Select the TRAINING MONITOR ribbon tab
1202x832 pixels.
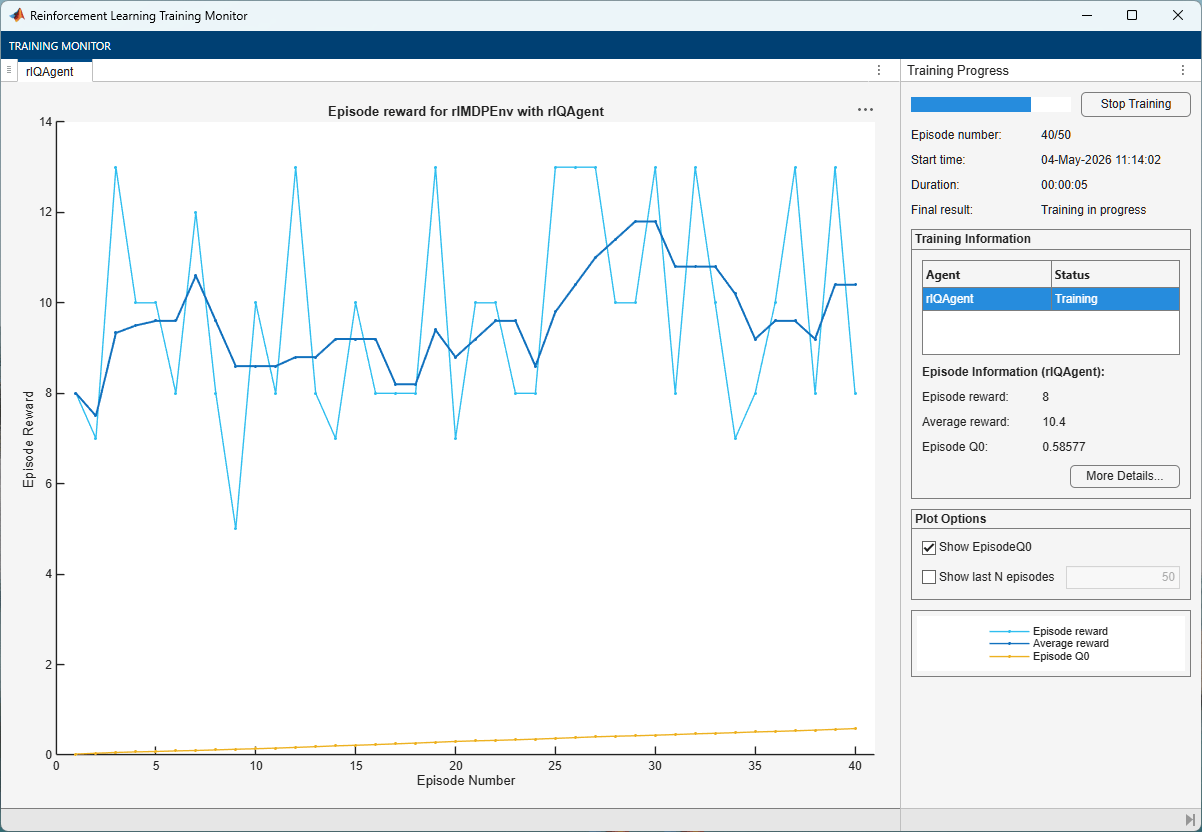(x=60, y=46)
